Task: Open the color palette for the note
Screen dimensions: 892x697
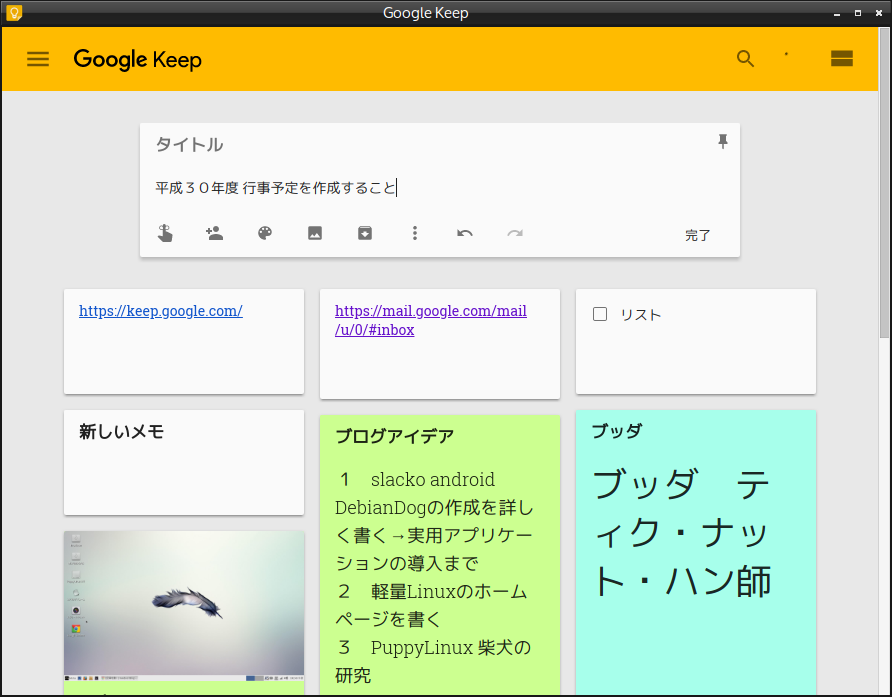Action: pos(264,233)
